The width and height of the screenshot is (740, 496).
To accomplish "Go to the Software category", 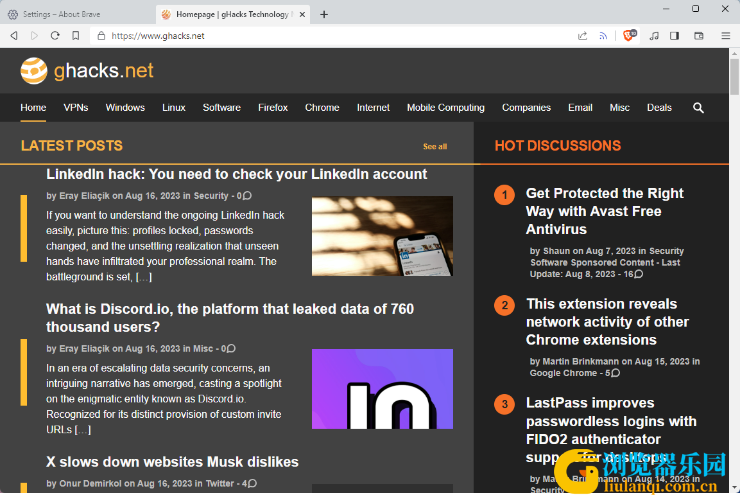I will [x=222, y=108].
